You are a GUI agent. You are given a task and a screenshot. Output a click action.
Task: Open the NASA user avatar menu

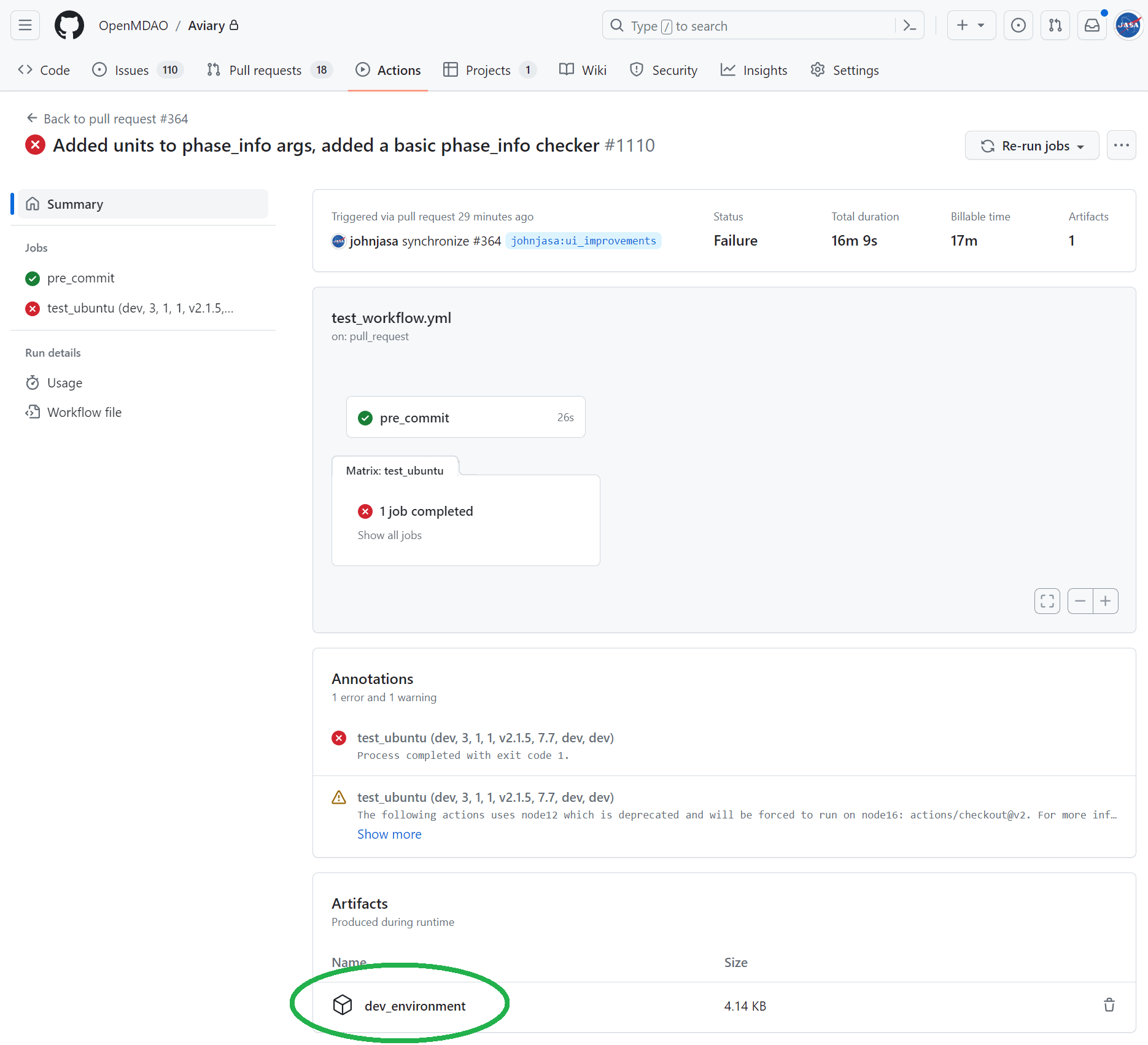click(1128, 25)
